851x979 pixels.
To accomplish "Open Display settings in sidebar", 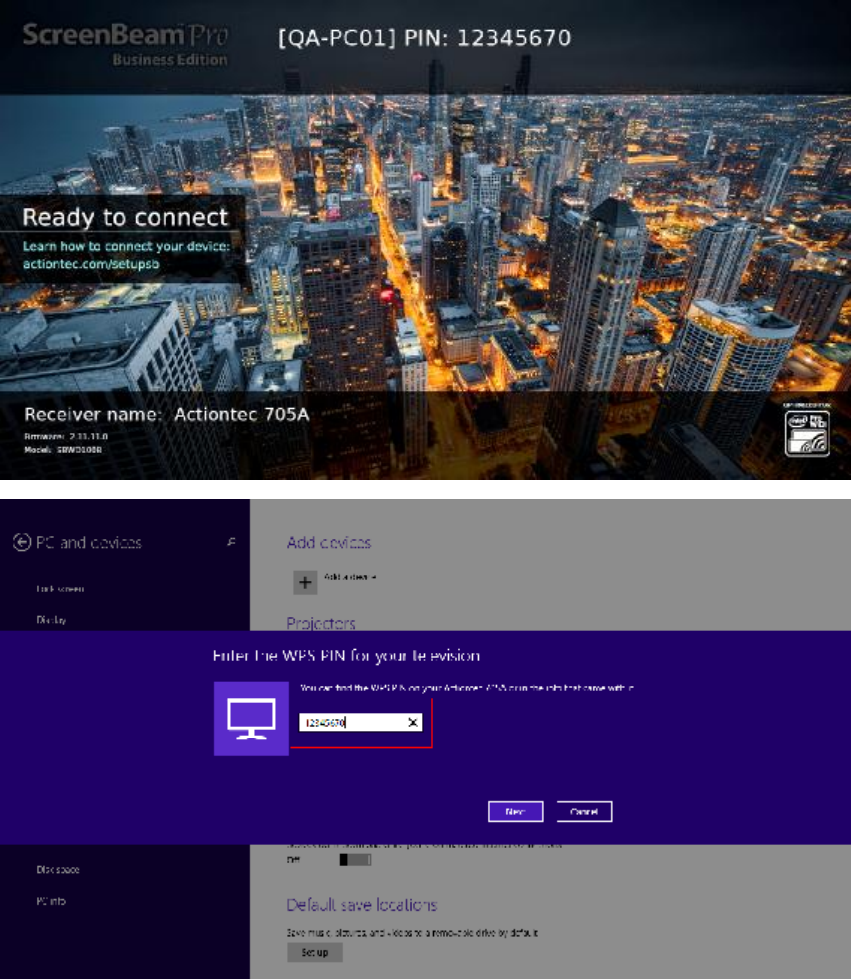I will [x=51, y=620].
